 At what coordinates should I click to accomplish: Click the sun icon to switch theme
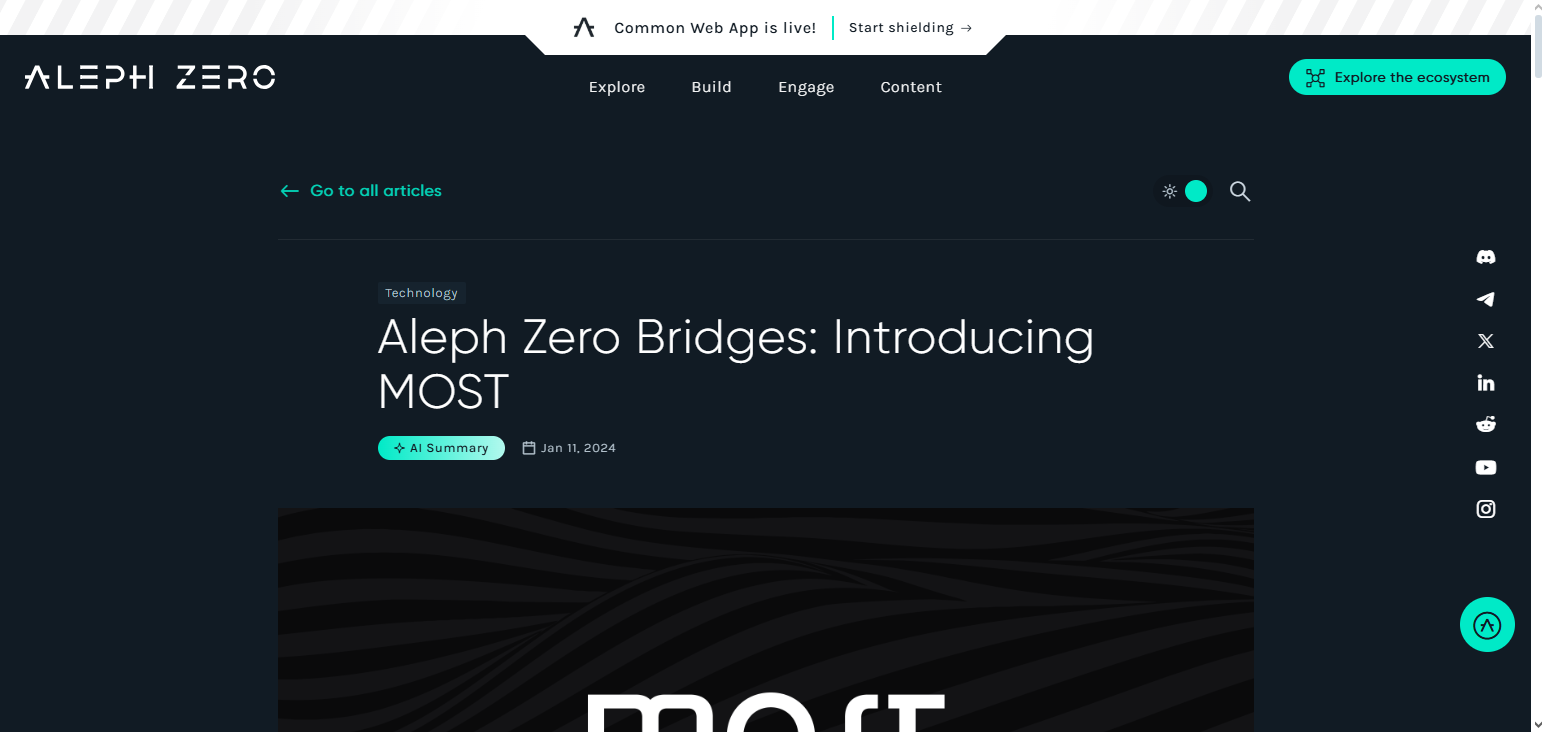(x=1169, y=190)
